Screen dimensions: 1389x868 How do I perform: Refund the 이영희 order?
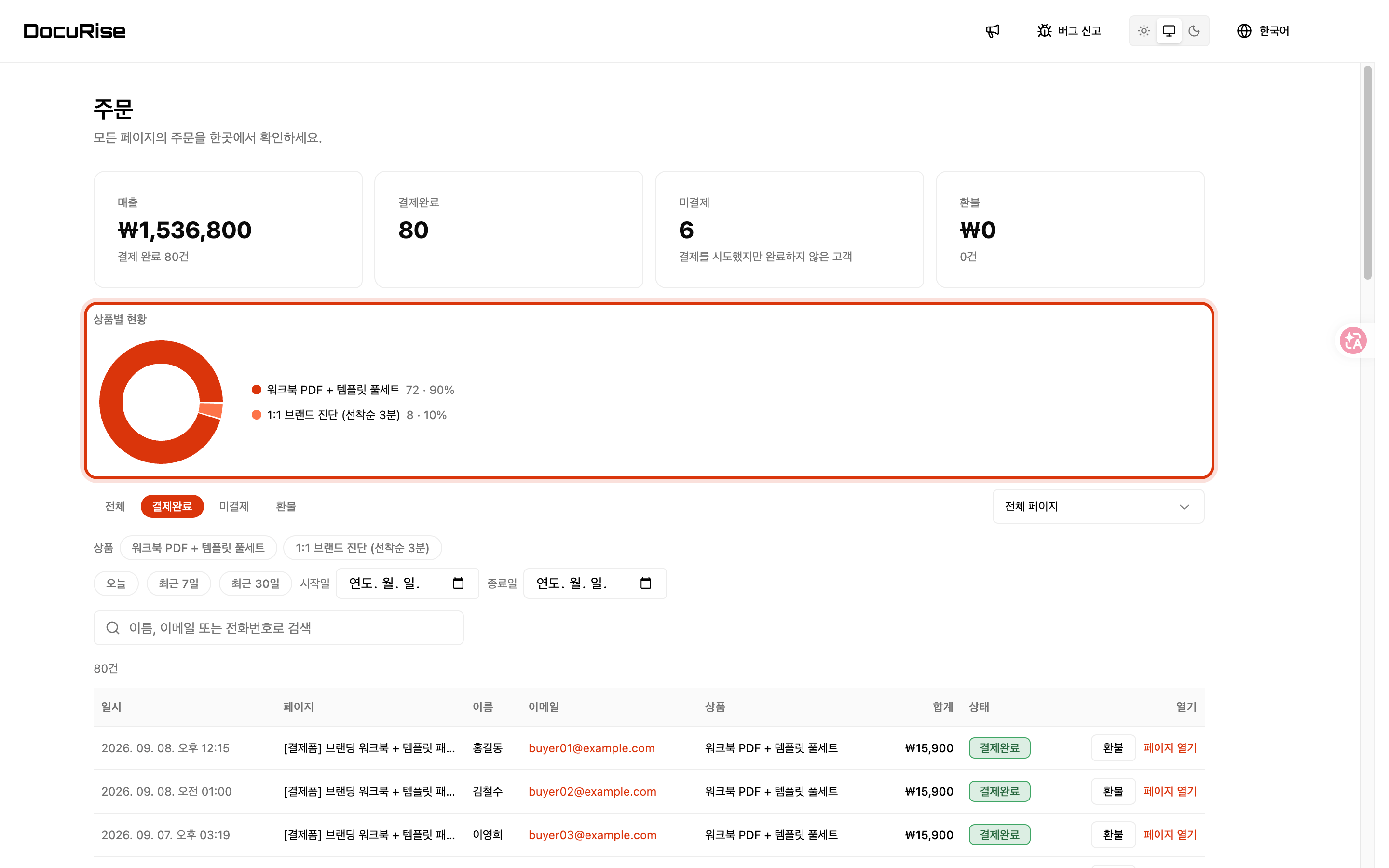1113,835
